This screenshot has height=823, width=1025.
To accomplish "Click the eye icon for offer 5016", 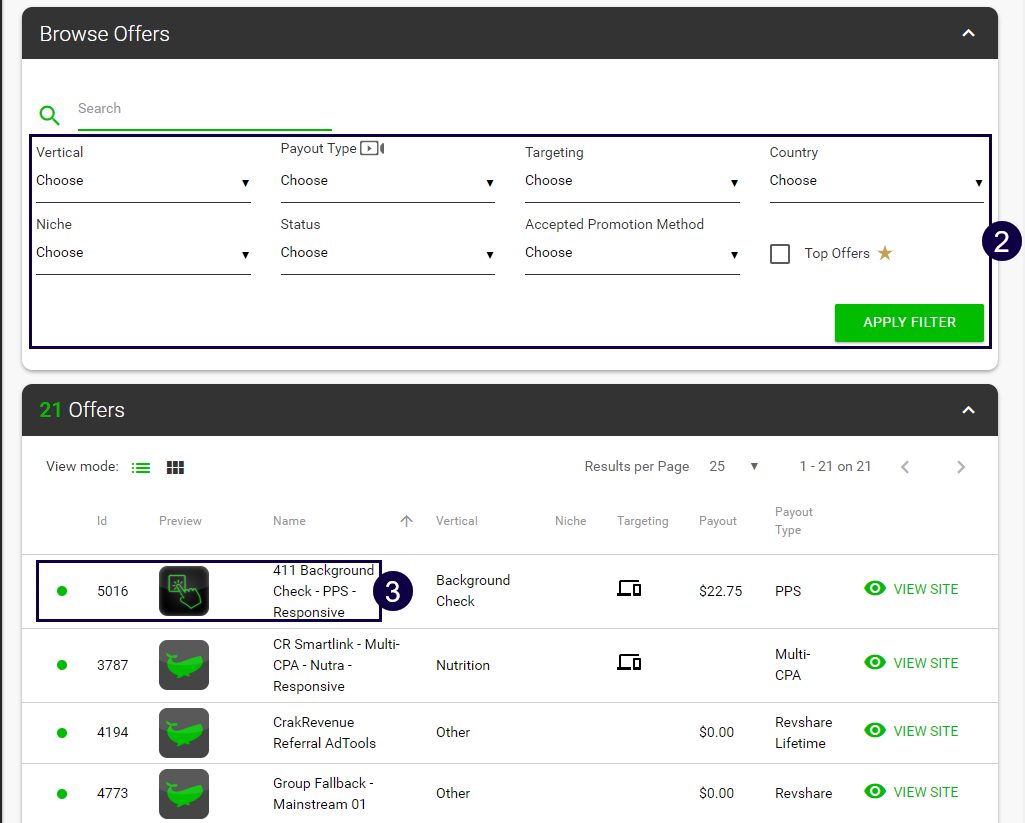I will (875, 589).
